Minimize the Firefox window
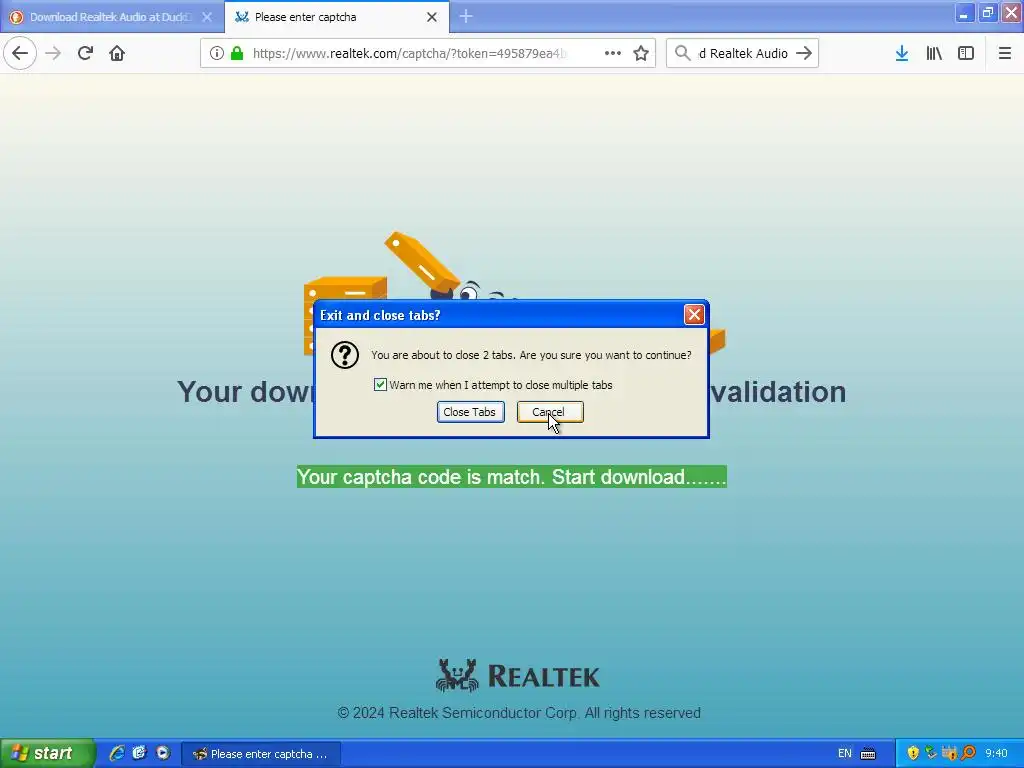The width and height of the screenshot is (1024, 768). click(x=964, y=13)
